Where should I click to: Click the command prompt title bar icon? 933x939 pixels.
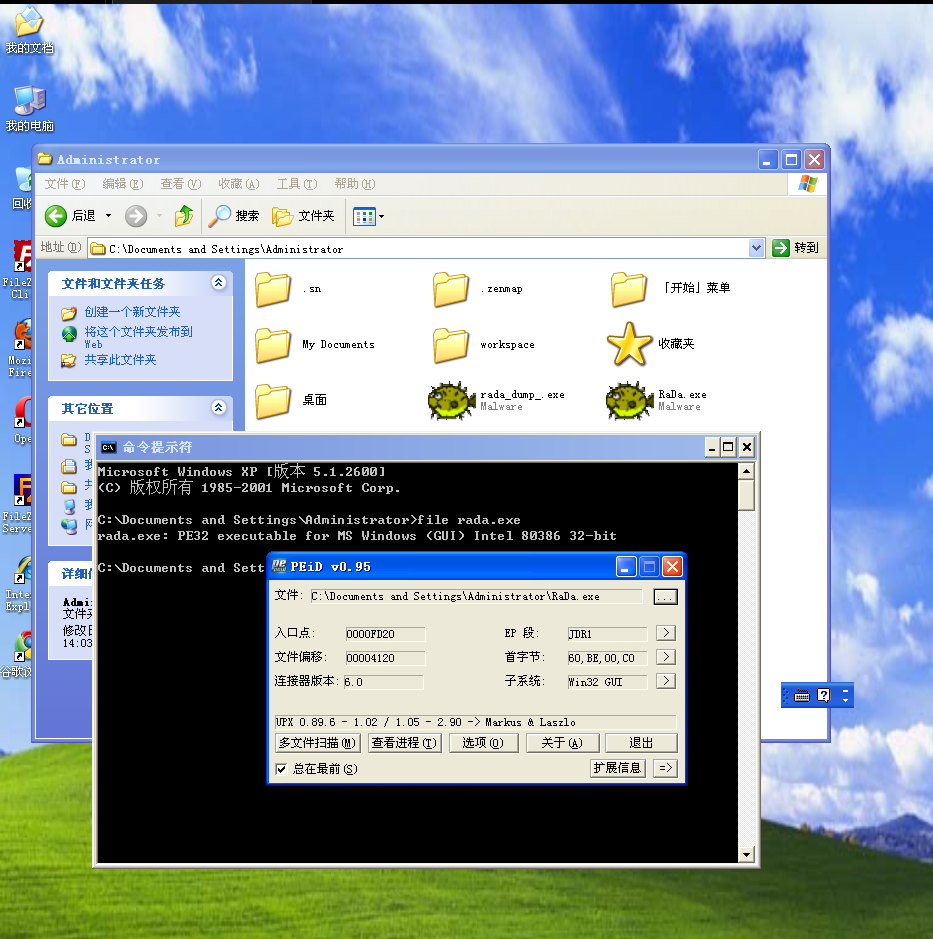tap(108, 447)
